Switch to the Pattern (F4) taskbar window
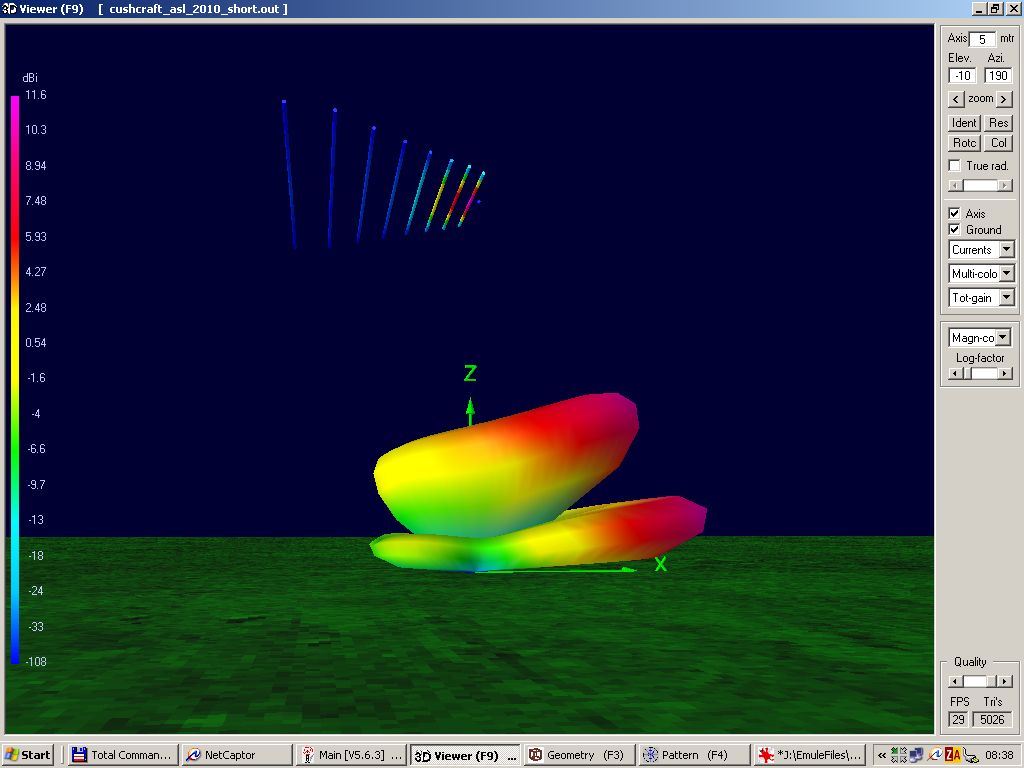The image size is (1024, 768). click(693, 755)
